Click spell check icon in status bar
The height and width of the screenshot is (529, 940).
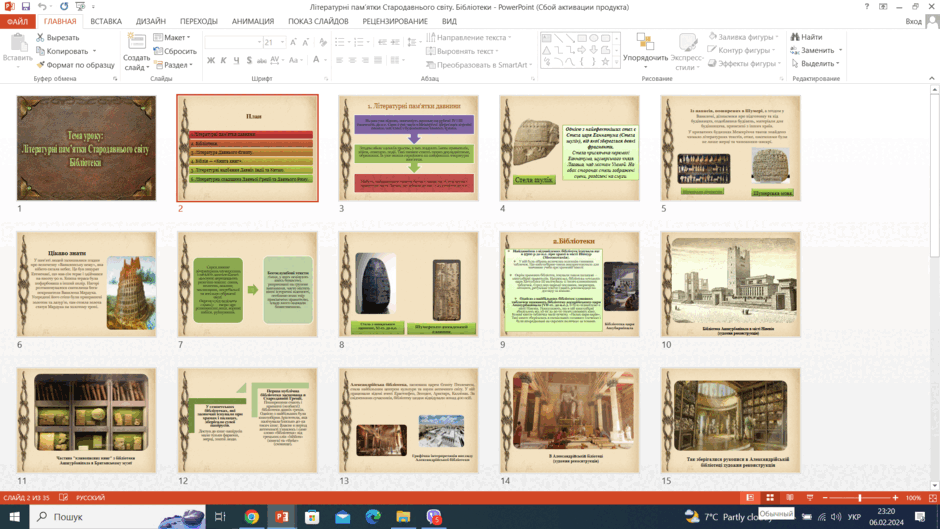point(64,498)
